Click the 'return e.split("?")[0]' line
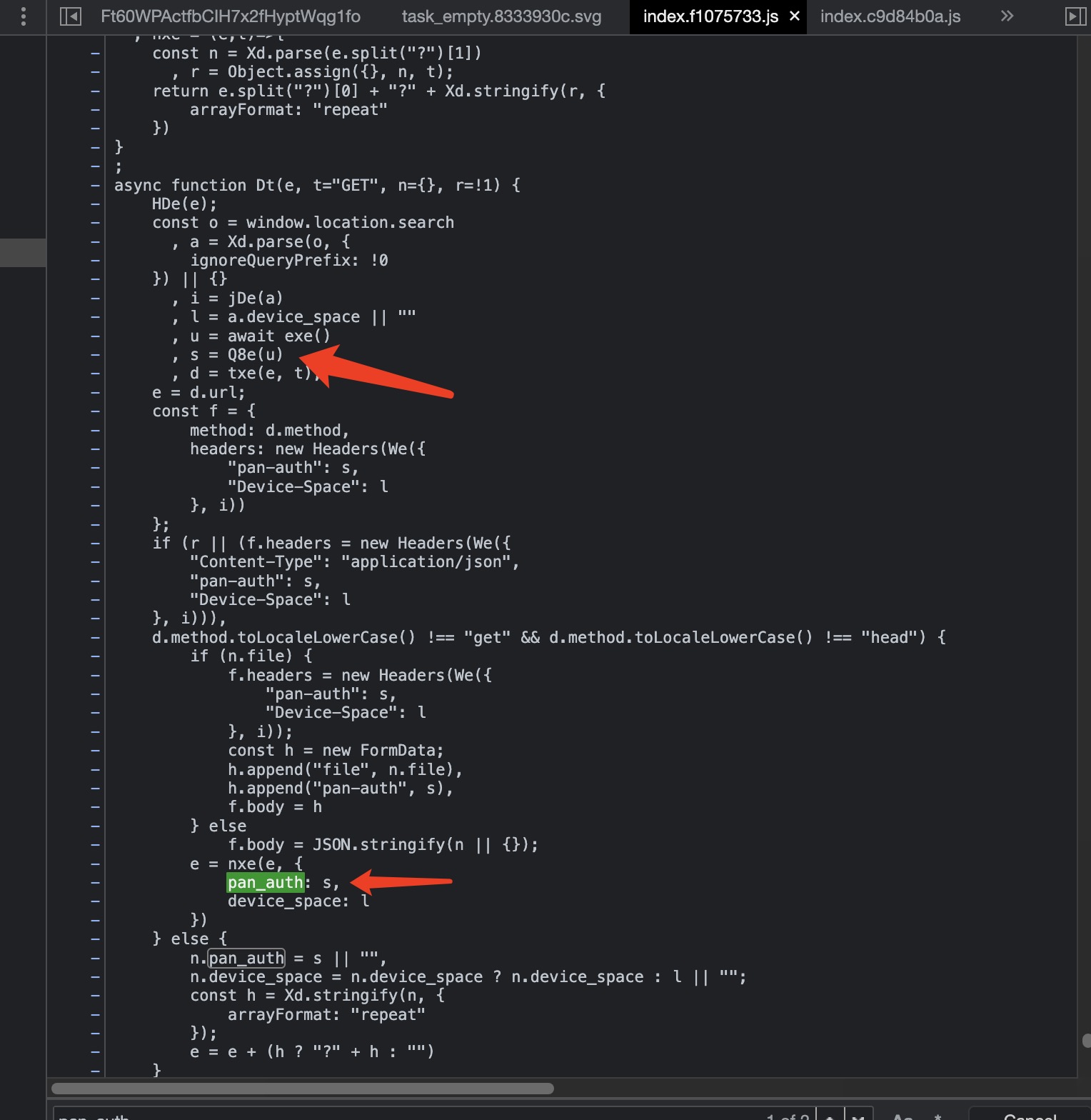The width and height of the screenshot is (1091, 1120). 378,91
